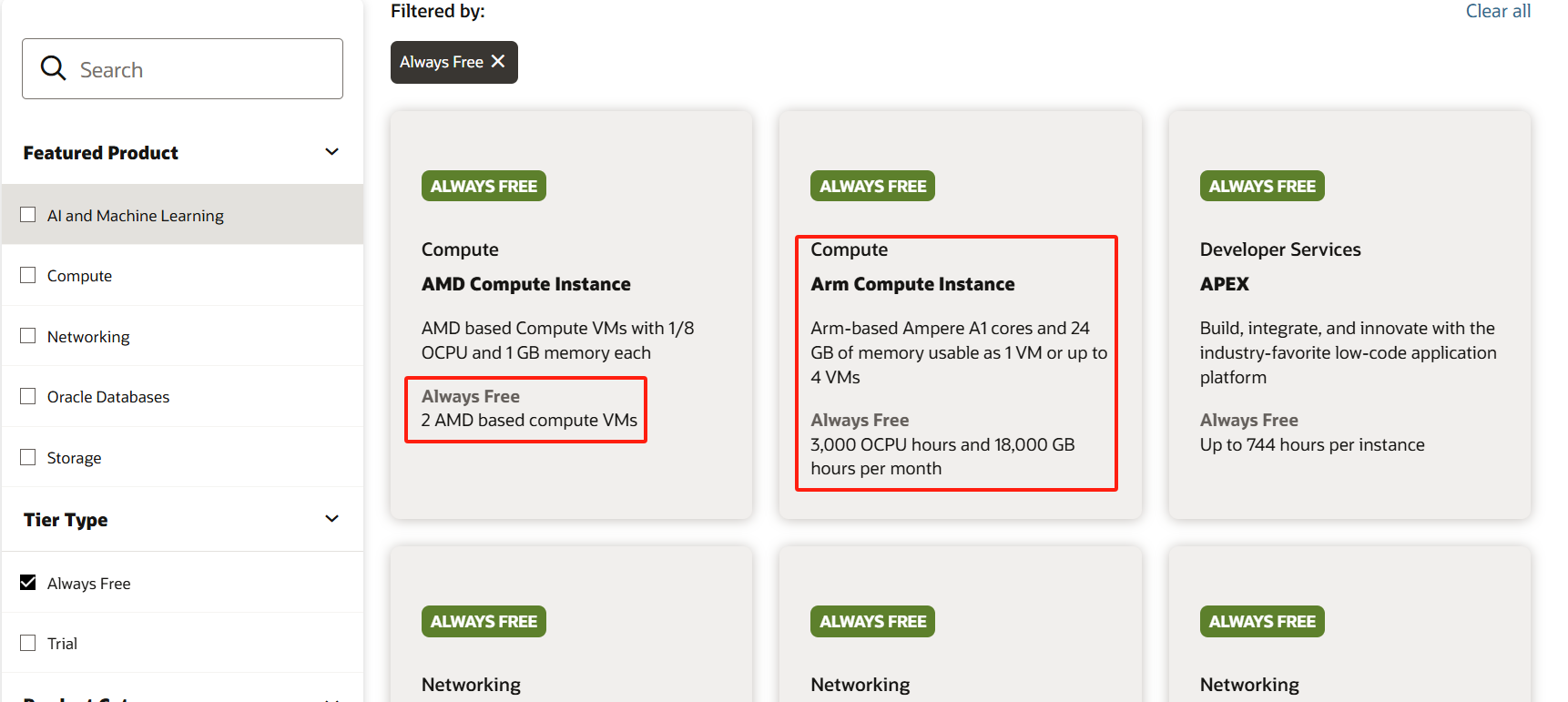Open the Arm Compute Instance card

click(x=912, y=284)
